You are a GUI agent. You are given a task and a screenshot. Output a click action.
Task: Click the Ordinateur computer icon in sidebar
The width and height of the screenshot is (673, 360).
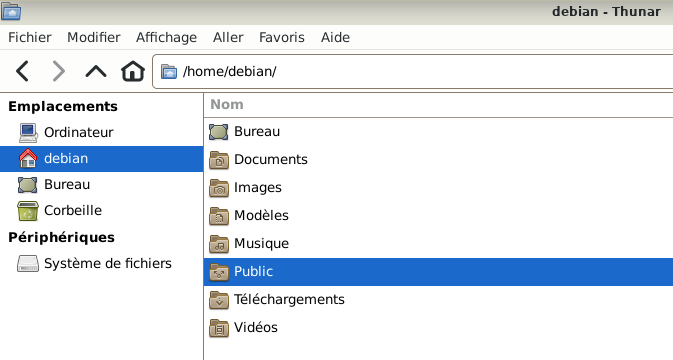[x=28, y=133]
